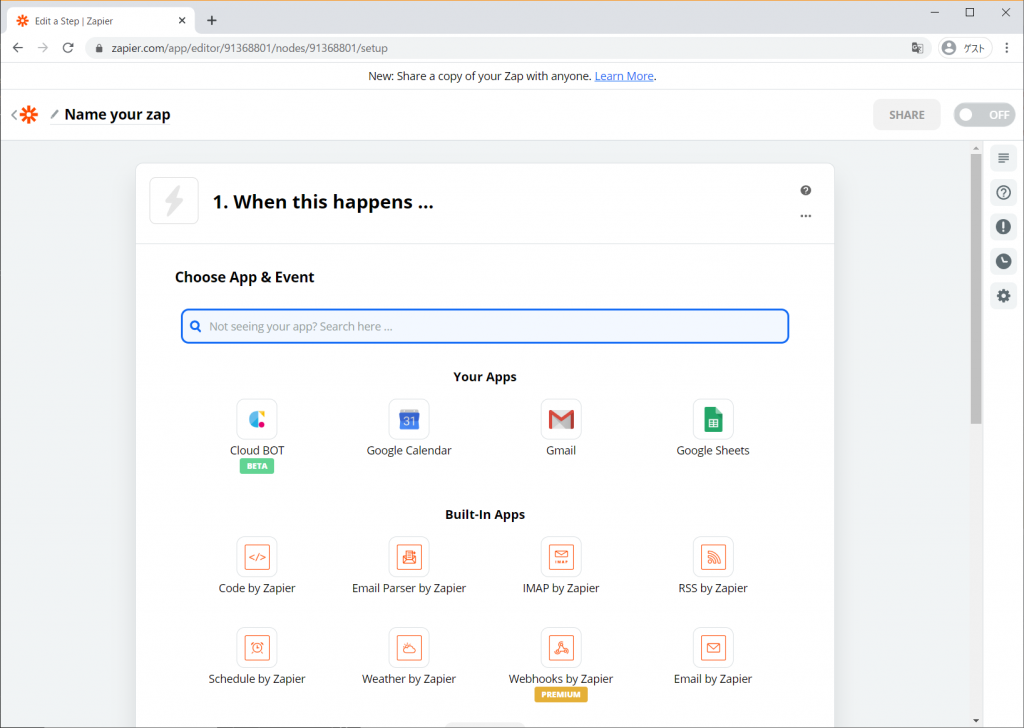
Task: Click the lightning bolt trigger icon
Action: coord(174,200)
